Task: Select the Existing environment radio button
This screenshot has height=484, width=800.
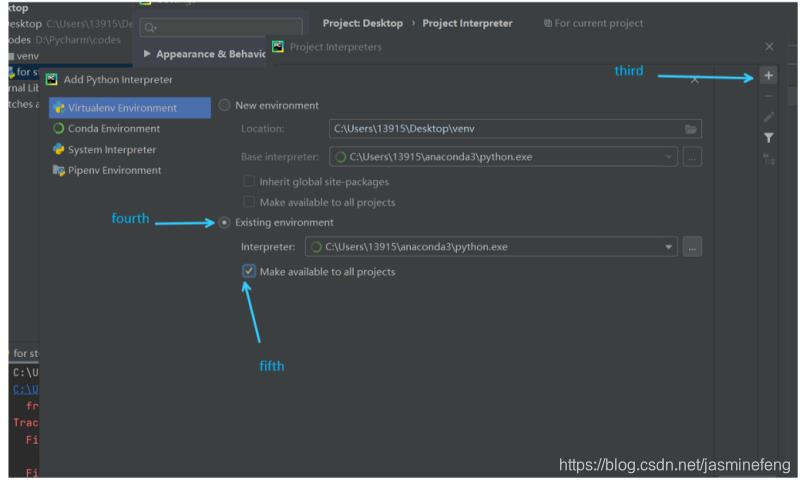Action: point(224,223)
